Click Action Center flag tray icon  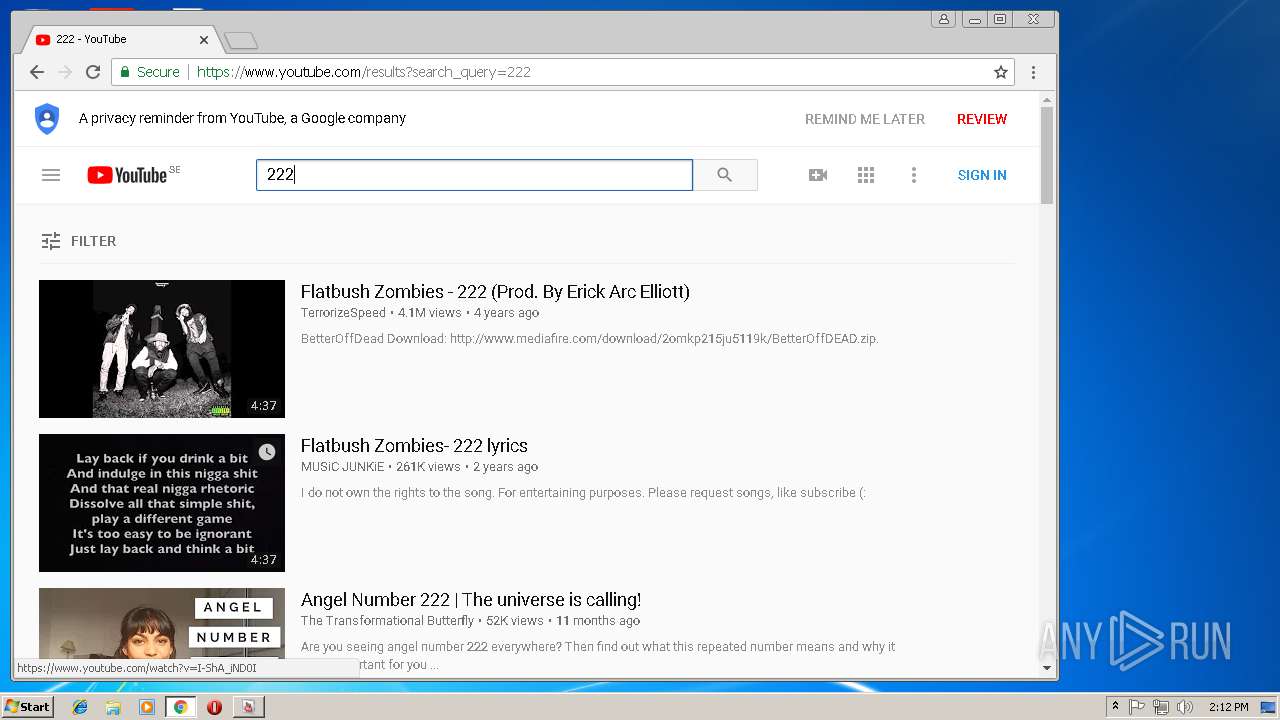tap(1138, 707)
